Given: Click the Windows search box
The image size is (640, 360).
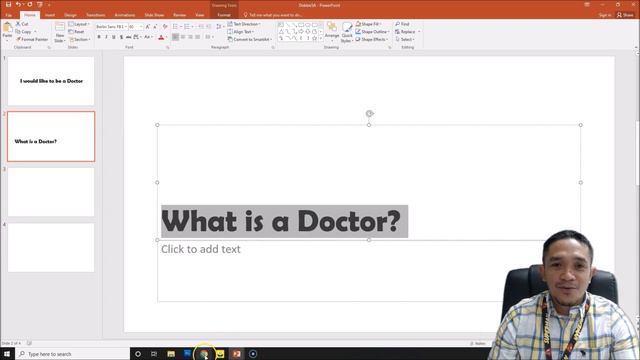Looking at the screenshot, I should tap(73, 354).
